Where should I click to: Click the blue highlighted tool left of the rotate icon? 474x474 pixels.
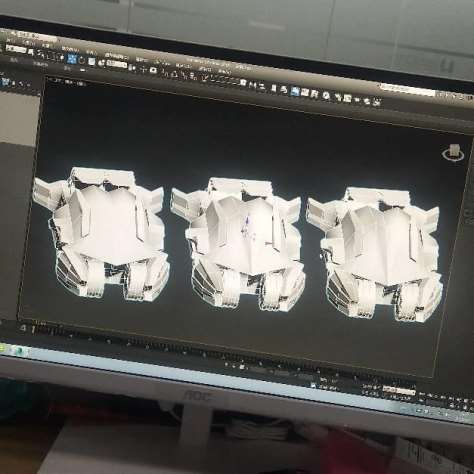pos(72,59)
